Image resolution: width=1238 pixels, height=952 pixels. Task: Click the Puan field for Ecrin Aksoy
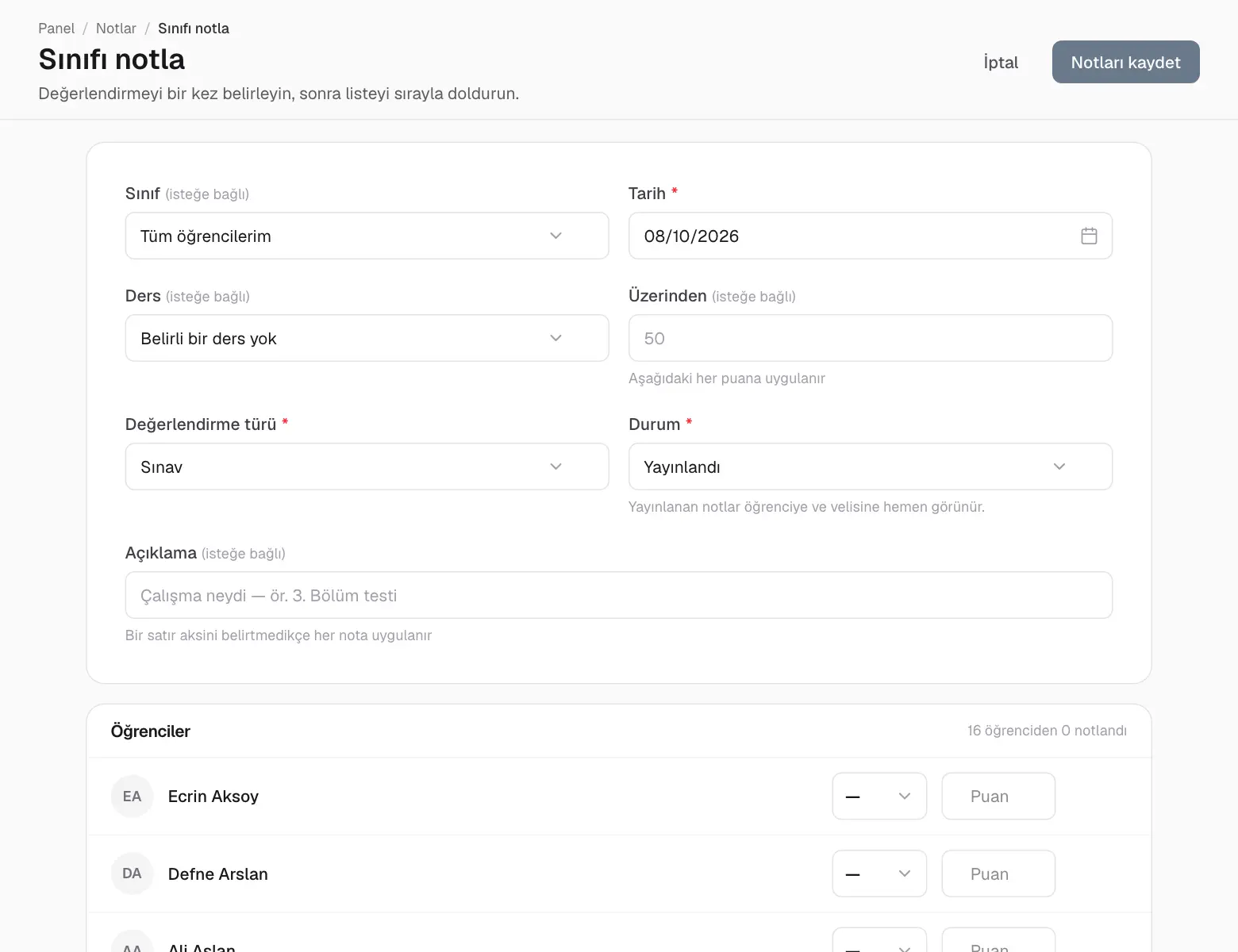pos(998,796)
